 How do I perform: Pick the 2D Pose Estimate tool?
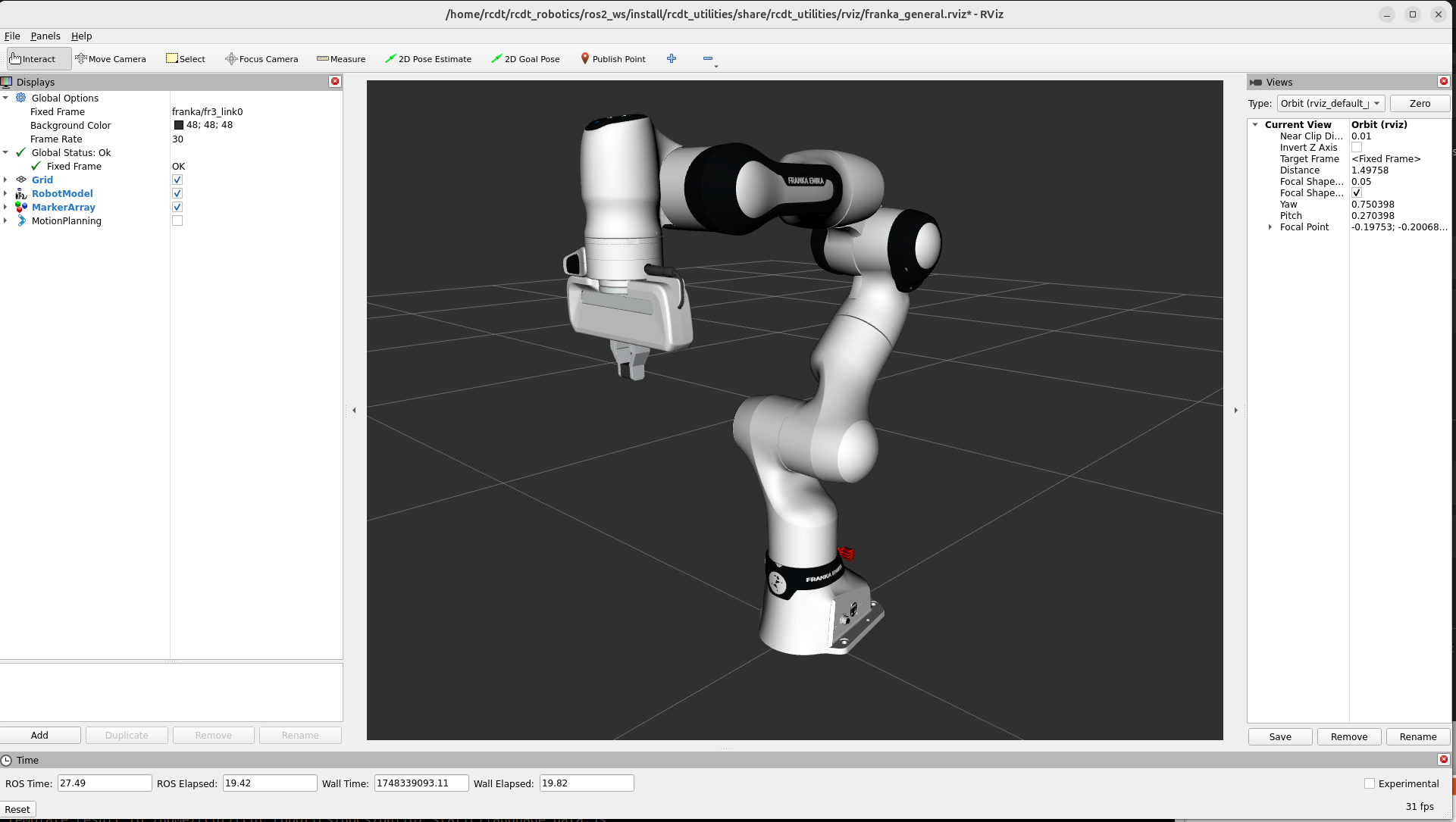(428, 59)
